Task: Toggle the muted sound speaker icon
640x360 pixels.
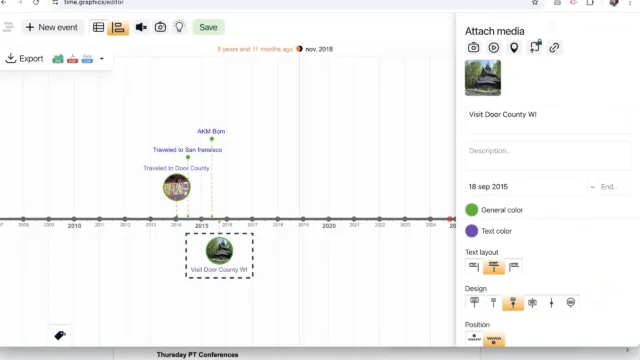Action: point(141,27)
